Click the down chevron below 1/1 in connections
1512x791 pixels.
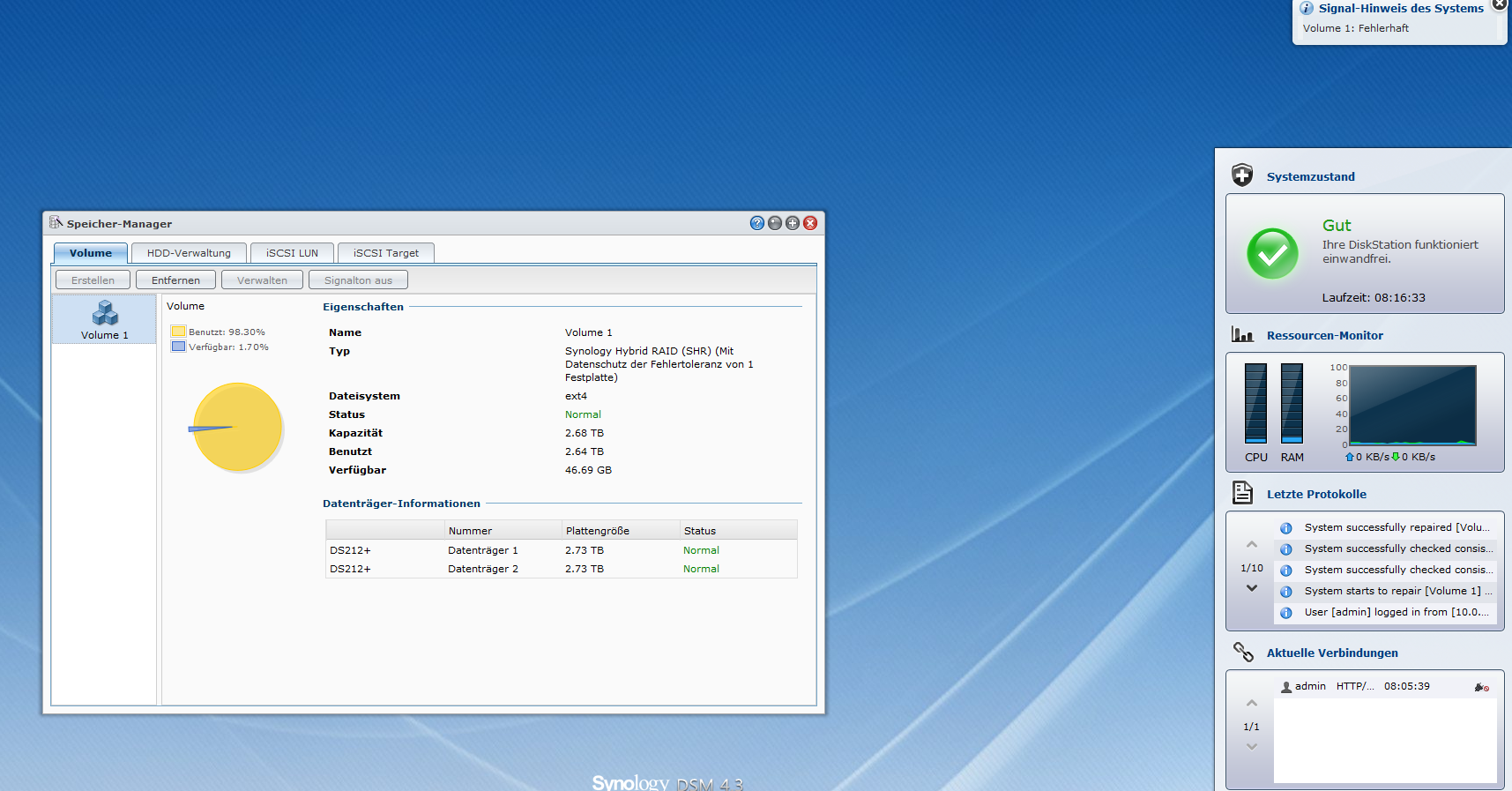(1252, 747)
